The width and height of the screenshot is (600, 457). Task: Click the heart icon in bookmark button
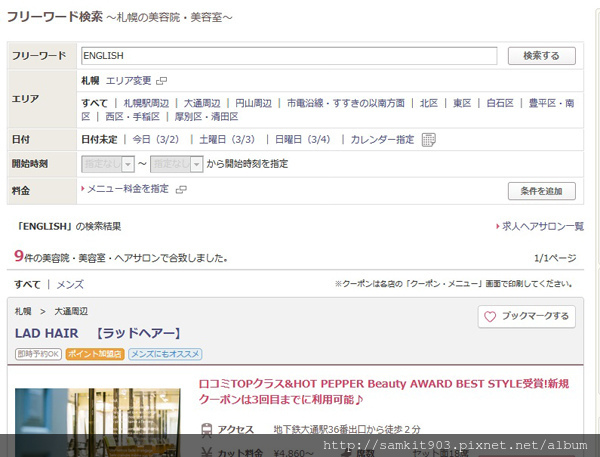[490, 317]
